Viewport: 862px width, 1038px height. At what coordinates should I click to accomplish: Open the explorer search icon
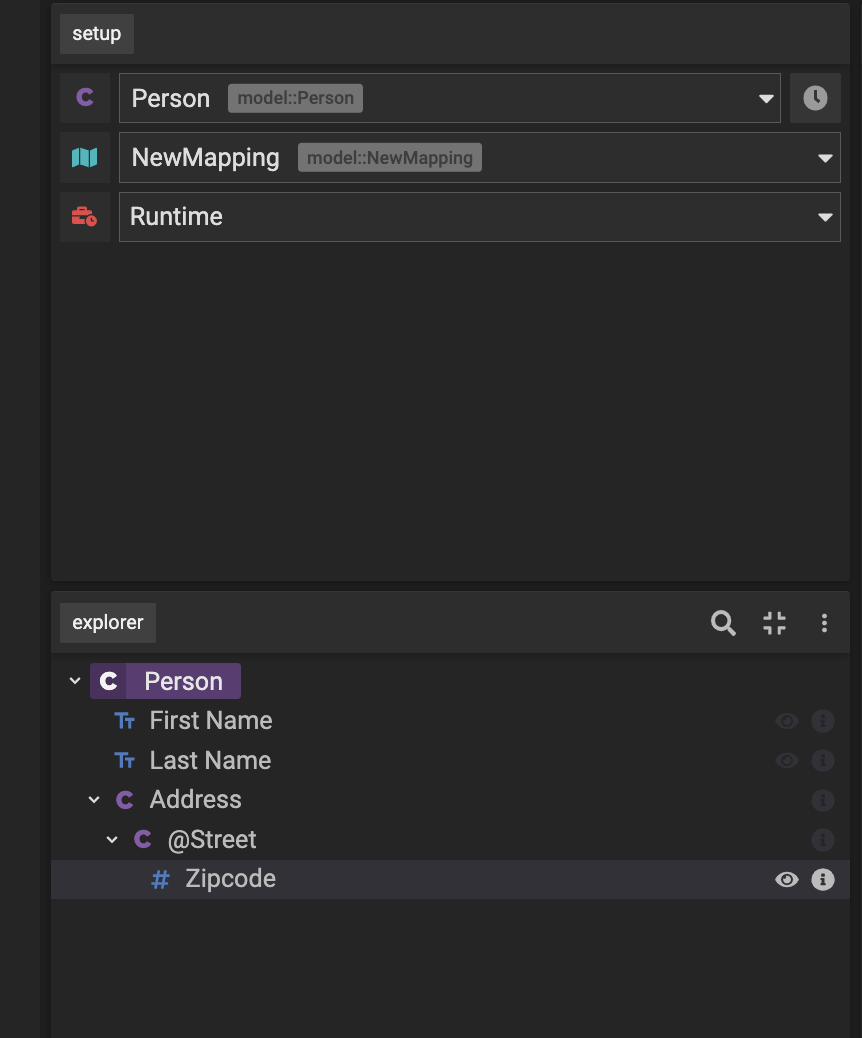coord(723,623)
